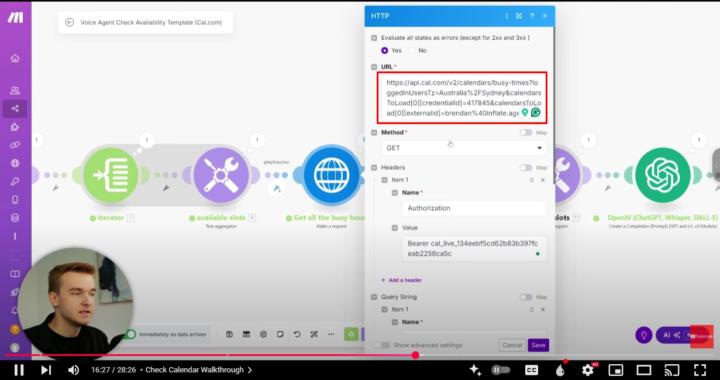The height and width of the screenshot is (380, 720).
Task: Go back using the arrow beside scenario name
Action: point(69,22)
